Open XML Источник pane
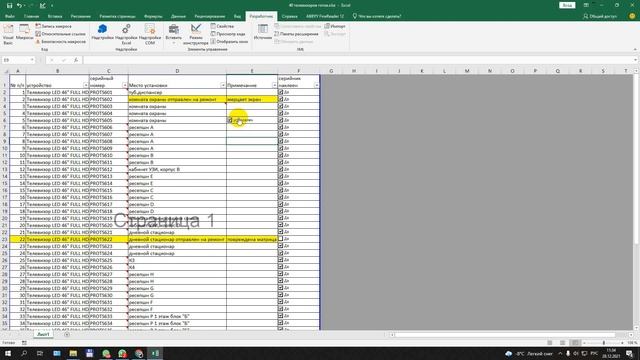The image size is (640, 360). tap(263, 33)
